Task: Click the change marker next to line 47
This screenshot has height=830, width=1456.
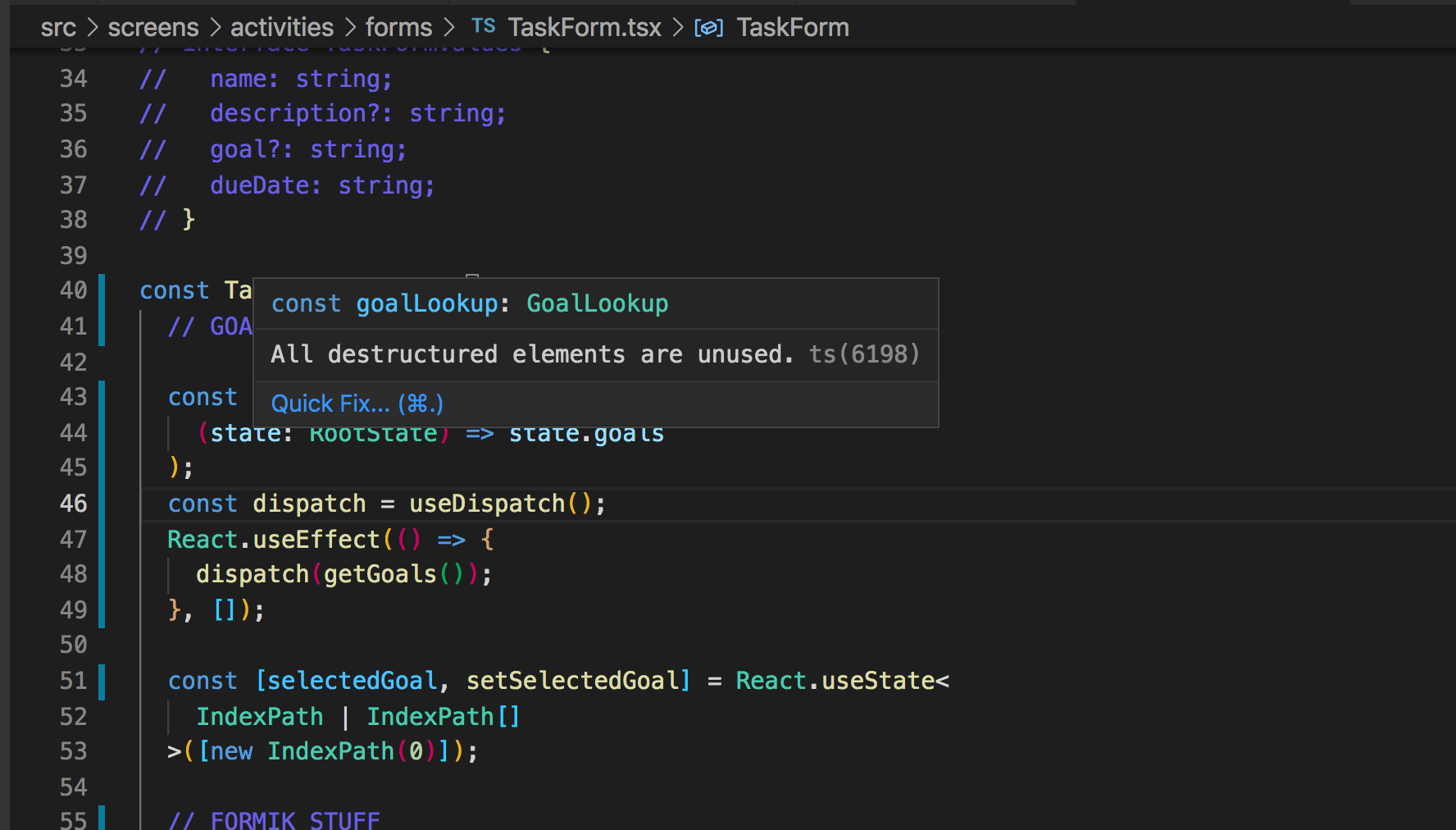Action: (102, 540)
